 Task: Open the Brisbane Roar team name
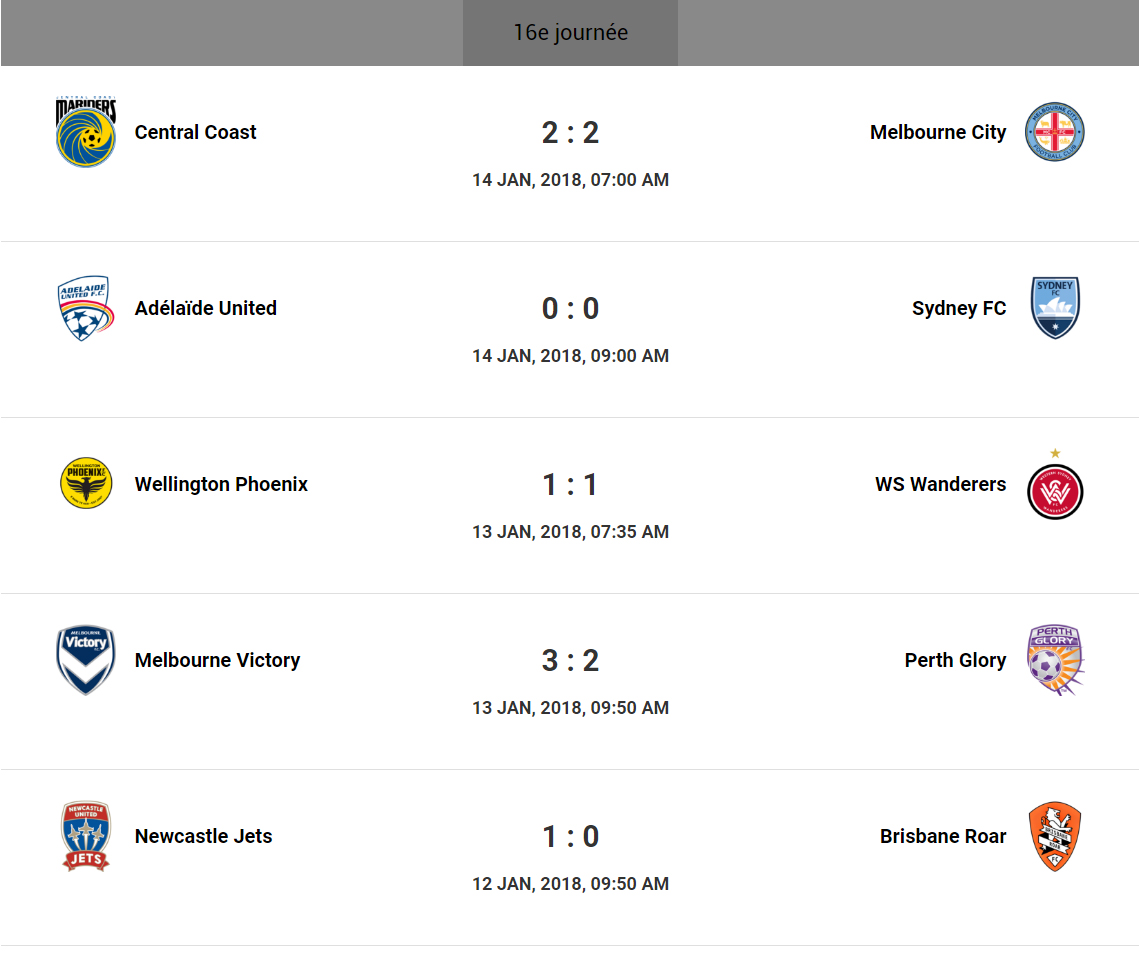coord(943,836)
